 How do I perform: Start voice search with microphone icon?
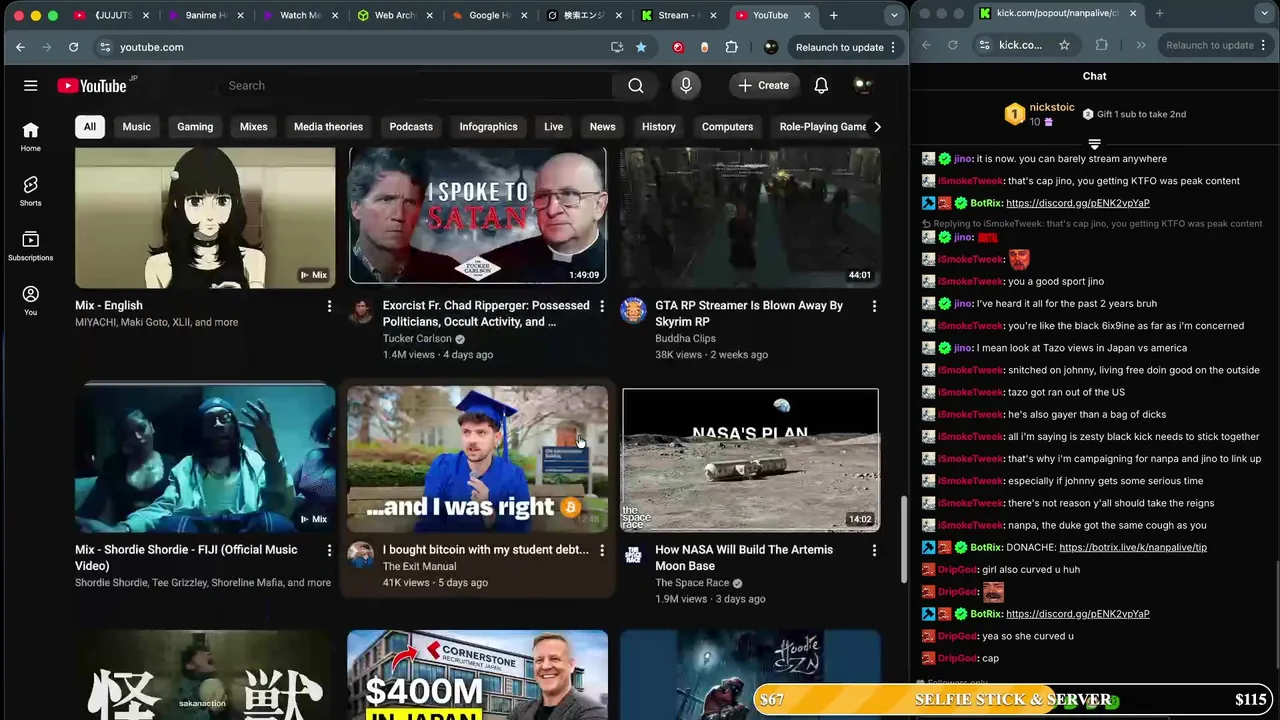pyautogui.click(x=686, y=86)
